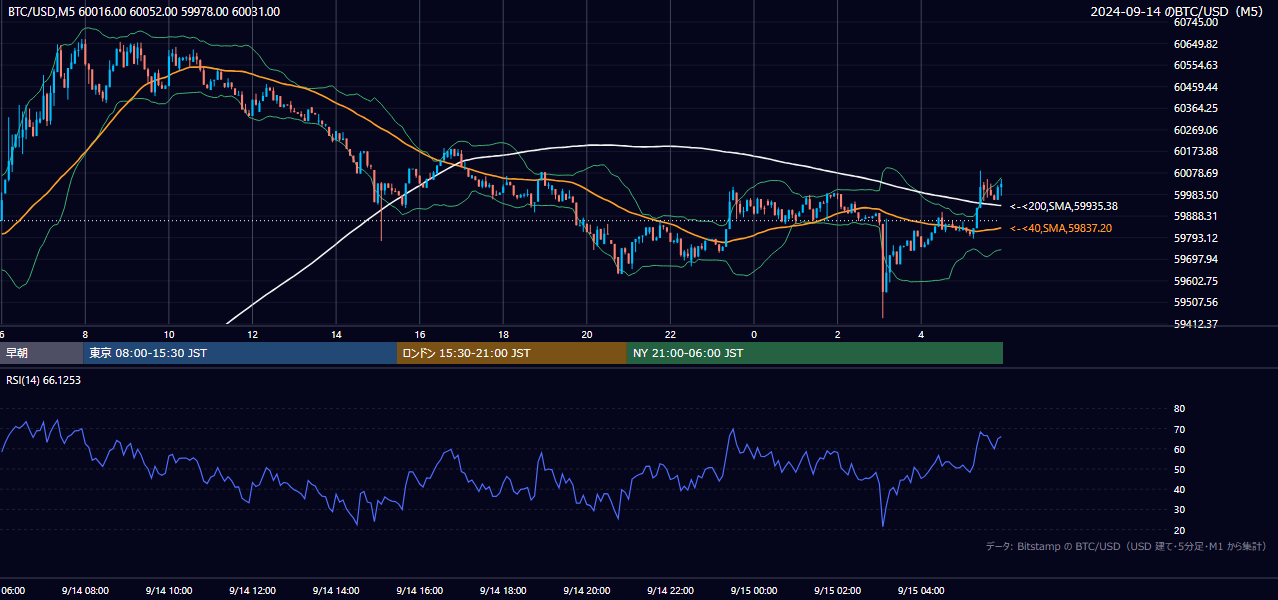The width and height of the screenshot is (1278, 600).
Task: Click price axis label 59412.37
Action: tap(1195, 324)
